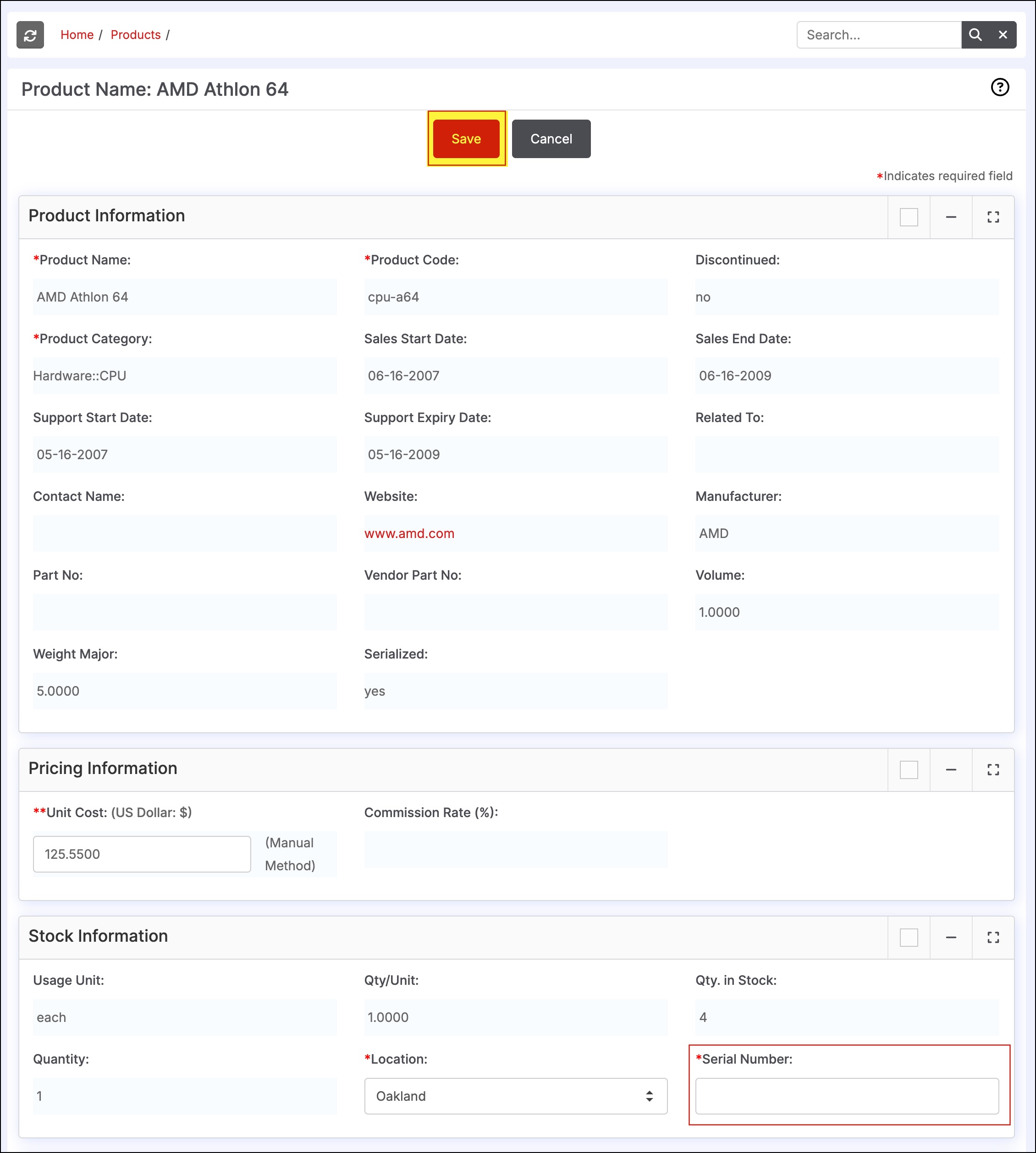This screenshot has width=1036, height=1153.
Task: Click the Weight Major value 5.0000
Action: 58,691
